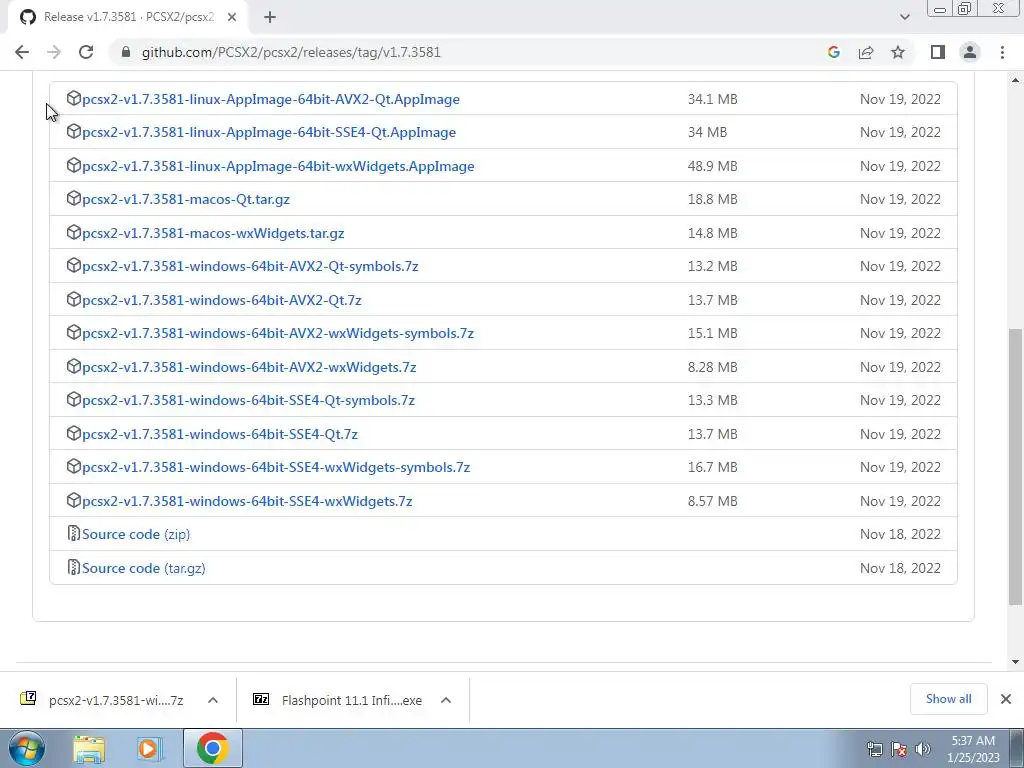The image size is (1024, 768).
Task: Reload the current GitHub page
Action: tap(86, 52)
